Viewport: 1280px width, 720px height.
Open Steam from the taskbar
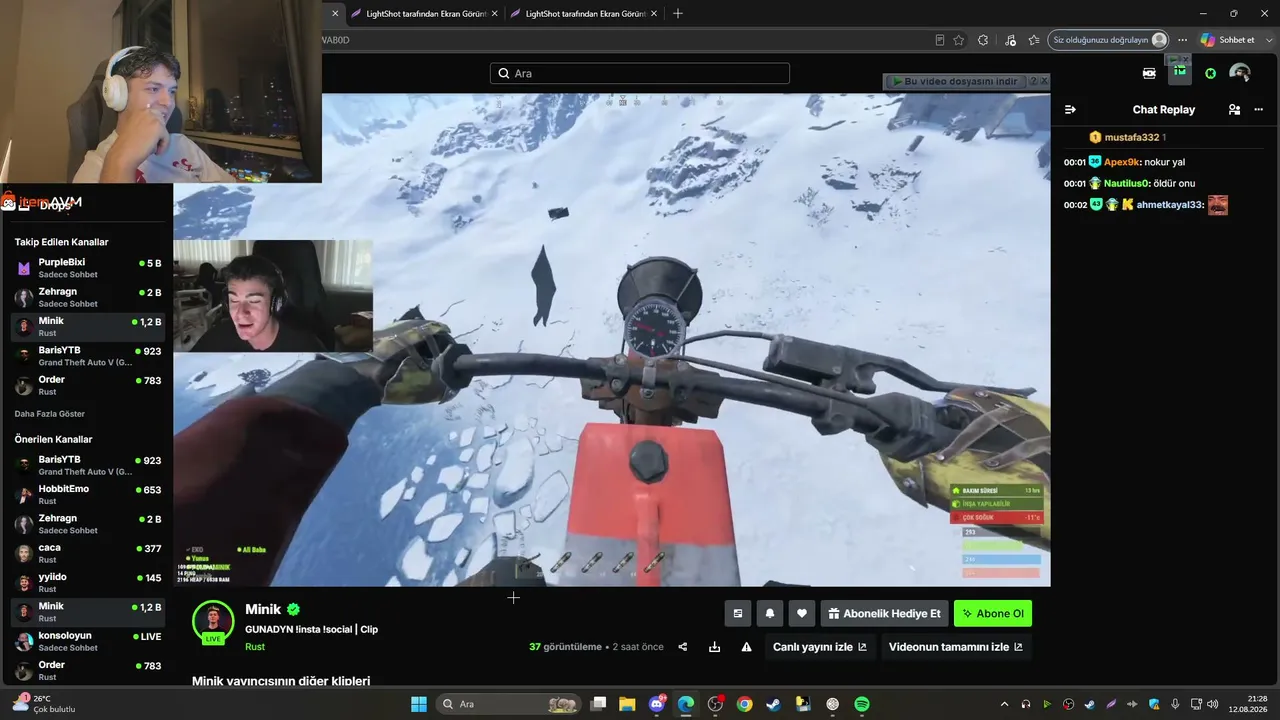(774, 704)
